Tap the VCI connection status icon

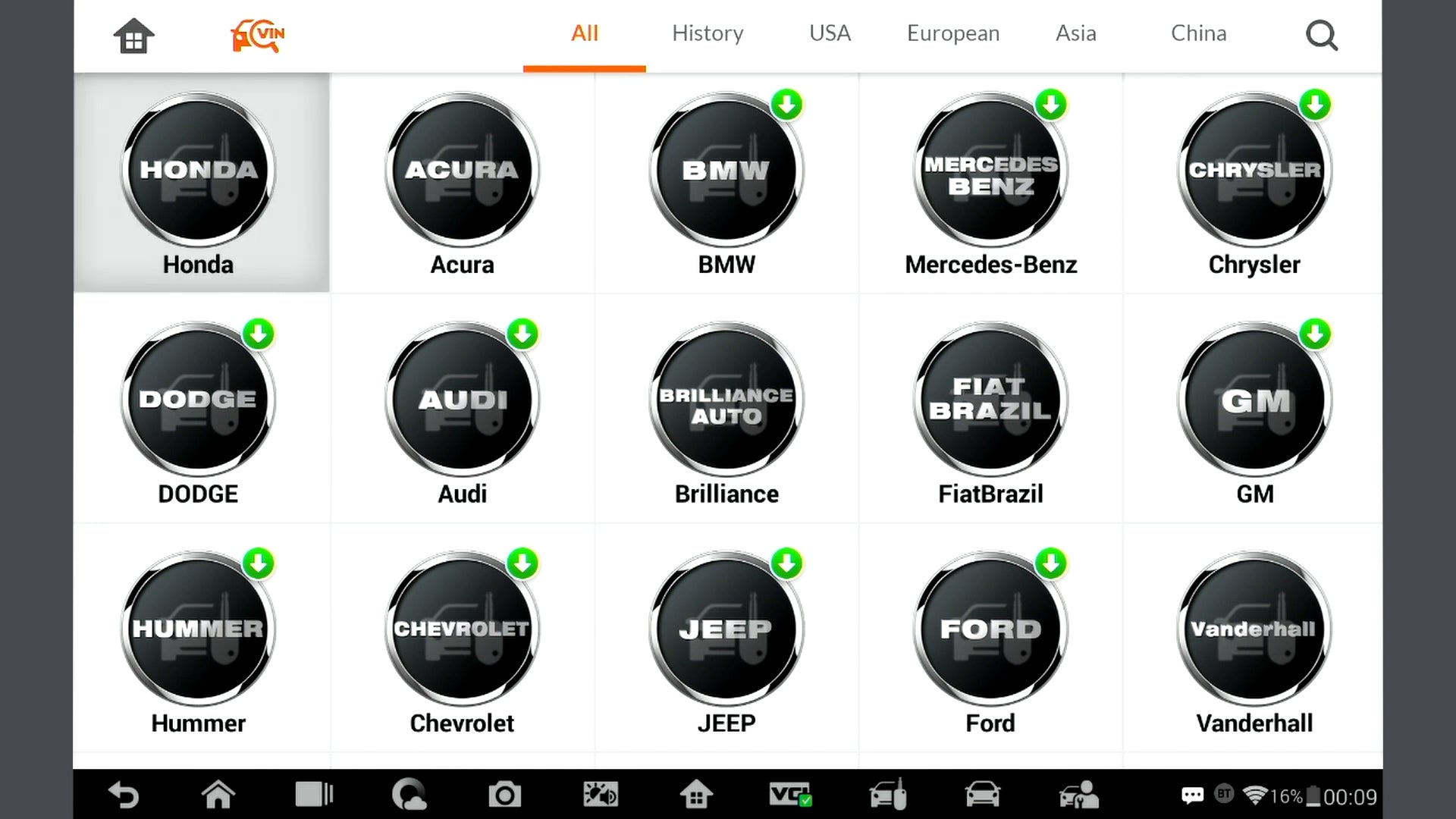790,795
